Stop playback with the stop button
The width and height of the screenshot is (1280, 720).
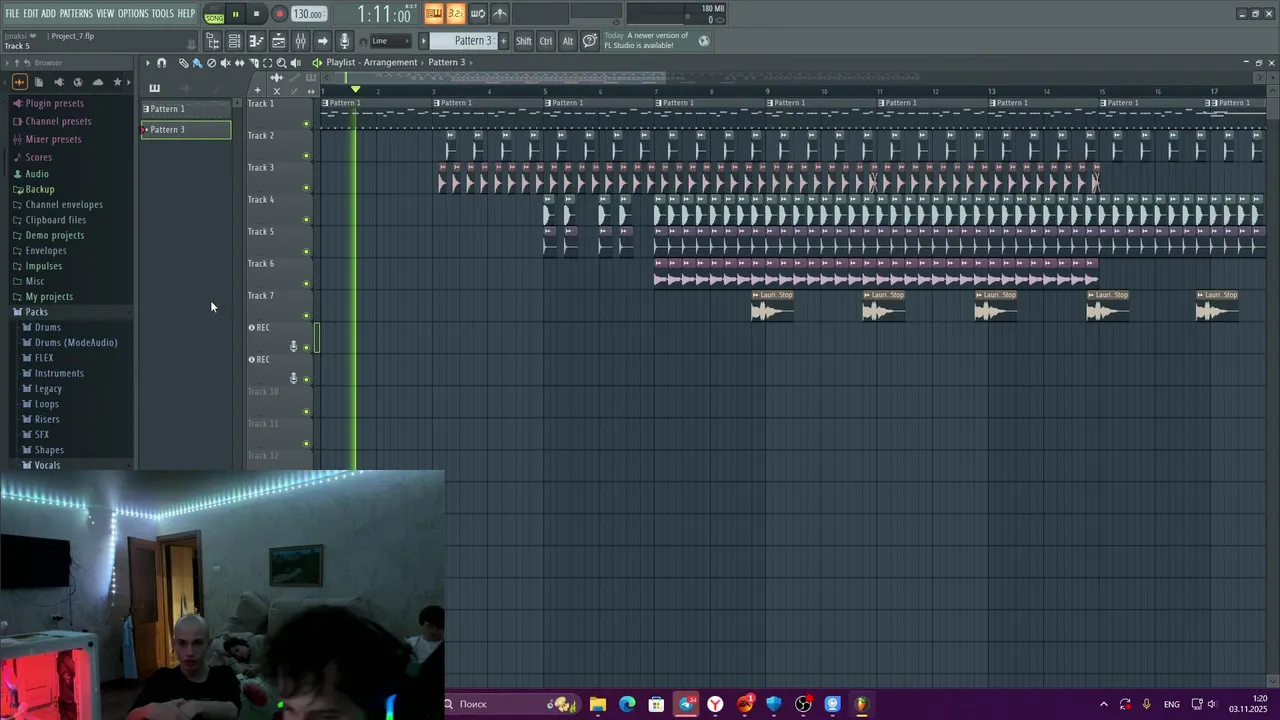pos(256,14)
